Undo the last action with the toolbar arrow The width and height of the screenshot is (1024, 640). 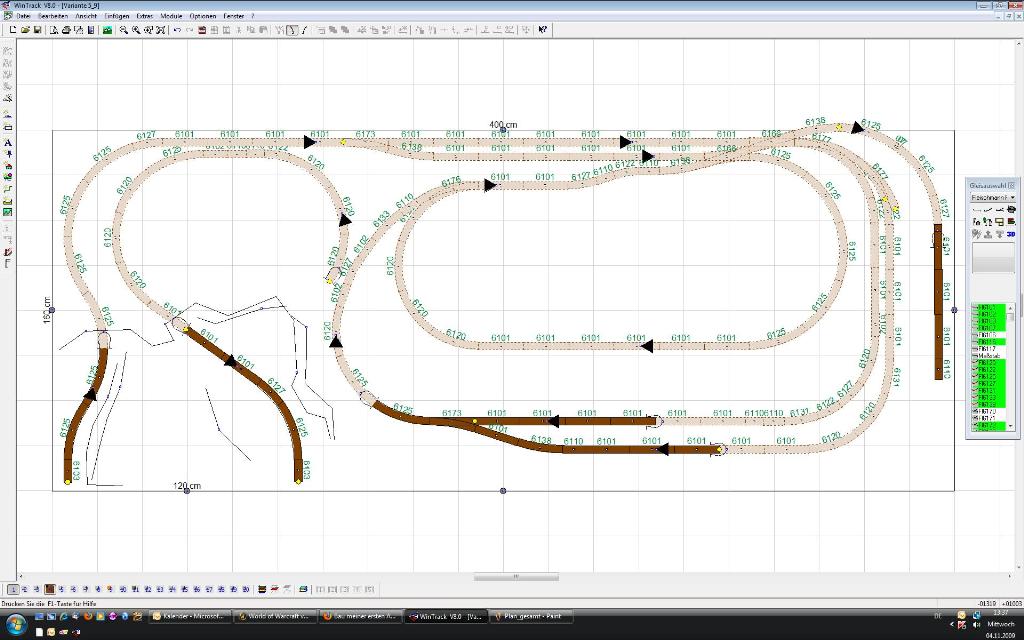point(177,30)
